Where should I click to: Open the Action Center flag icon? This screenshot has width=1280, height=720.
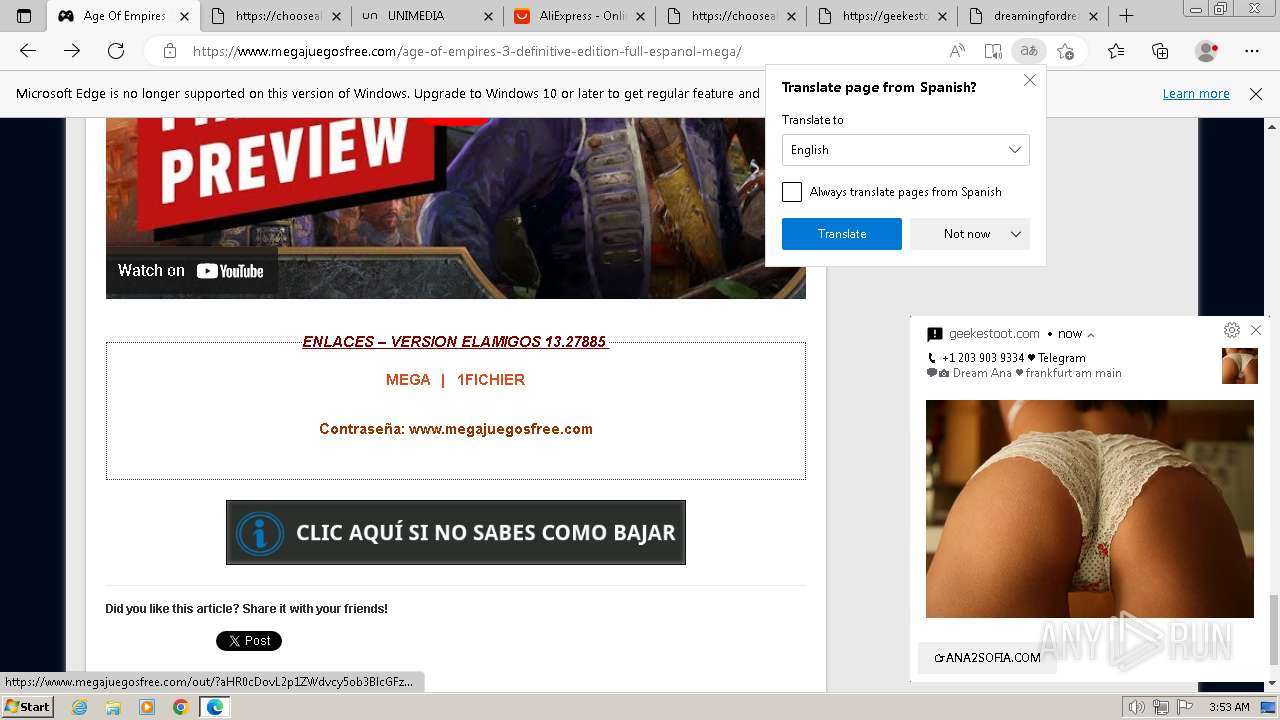click(1184, 707)
